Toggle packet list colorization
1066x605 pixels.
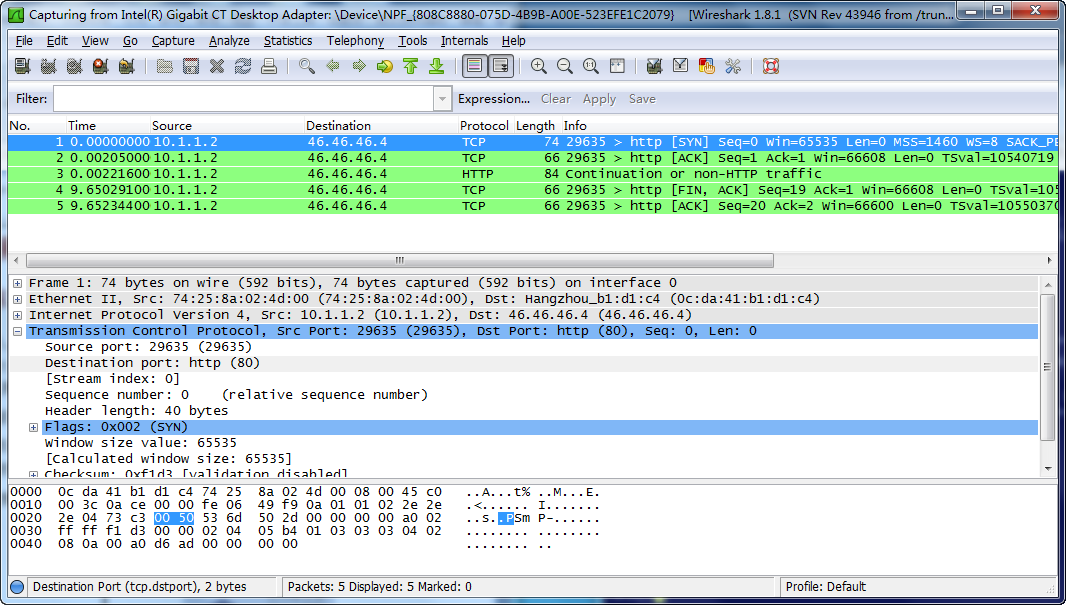[x=475, y=66]
